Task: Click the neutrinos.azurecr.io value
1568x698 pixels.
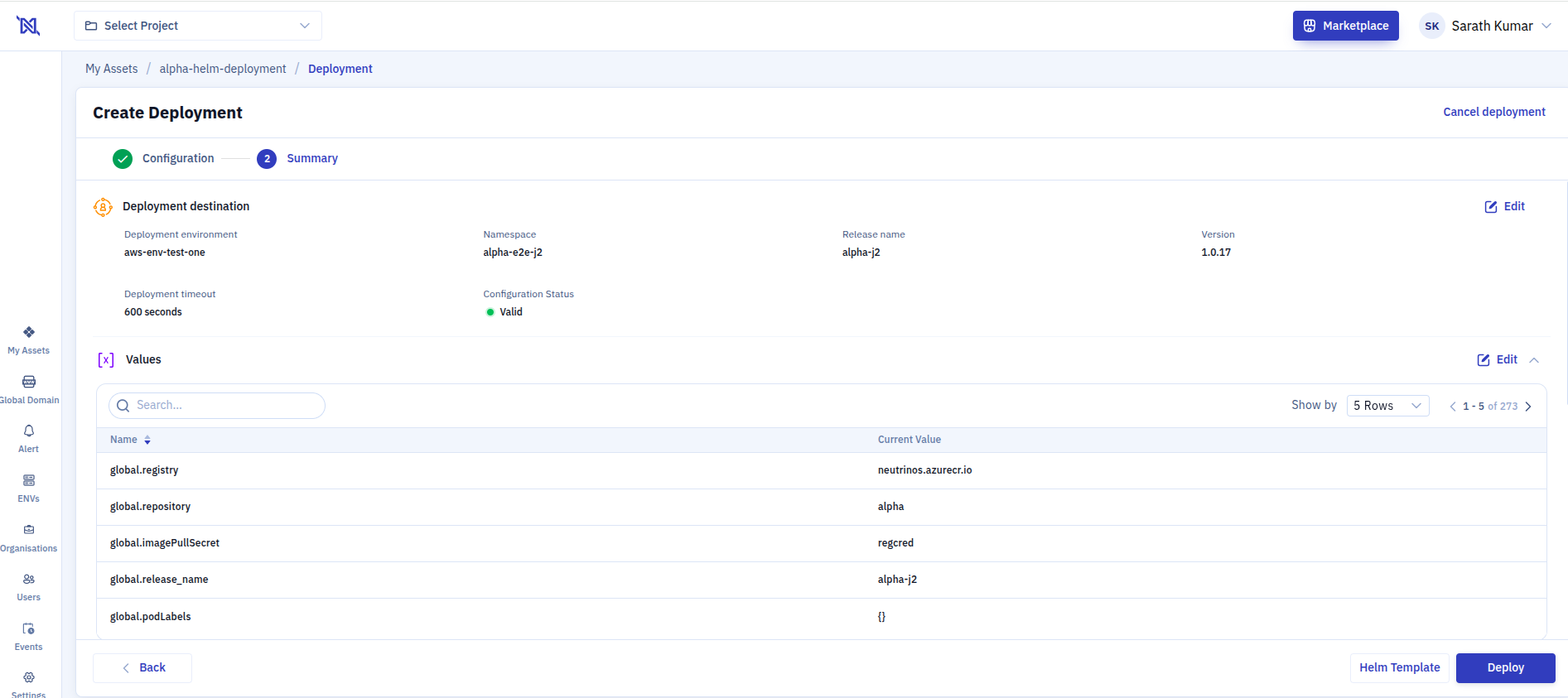Action: 925,470
